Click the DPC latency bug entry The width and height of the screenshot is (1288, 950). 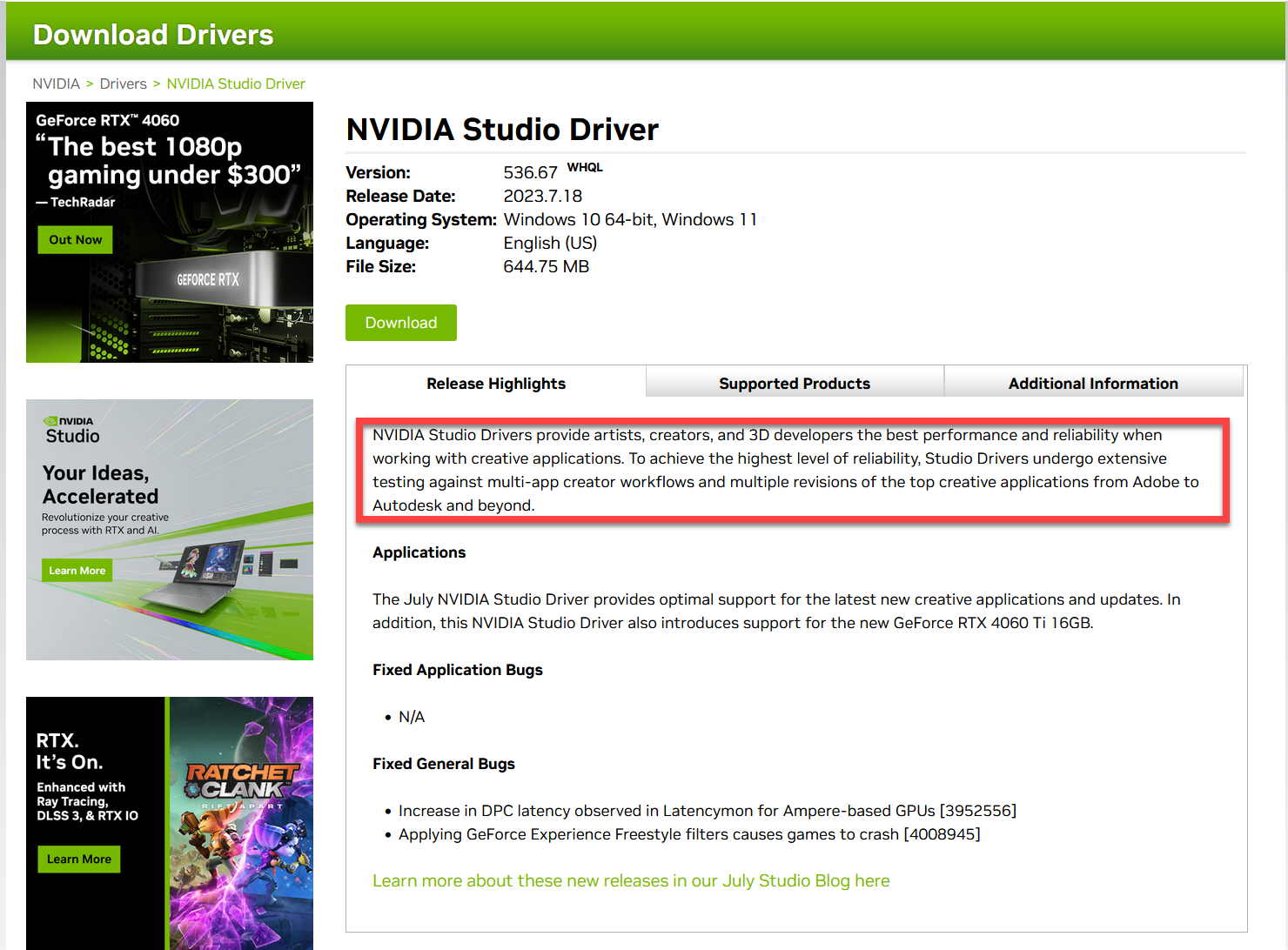(x=707, y=811)
